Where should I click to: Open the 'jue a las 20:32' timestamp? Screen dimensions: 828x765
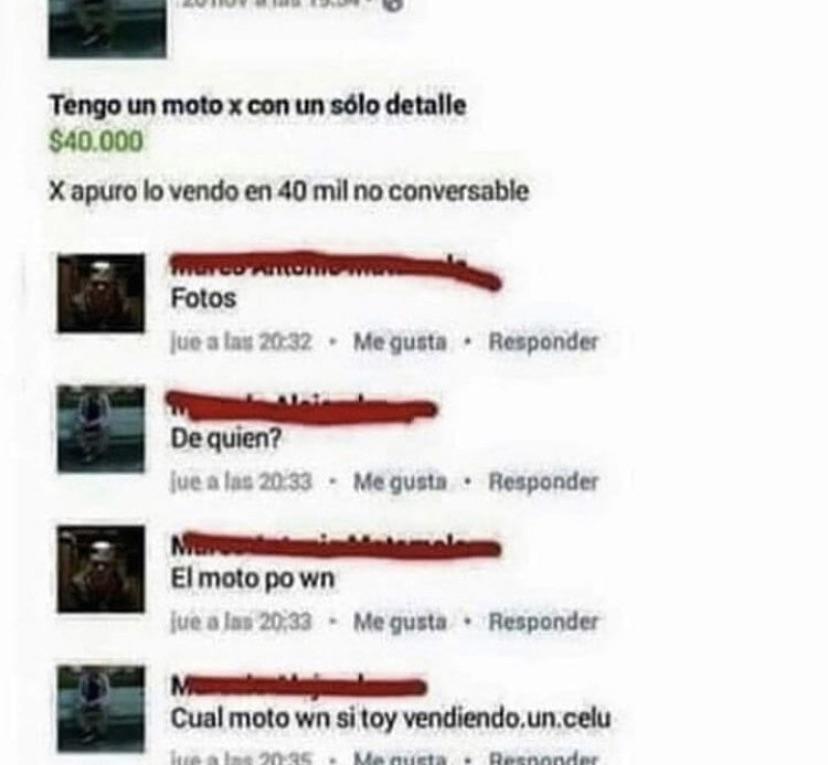click(241, 342)
